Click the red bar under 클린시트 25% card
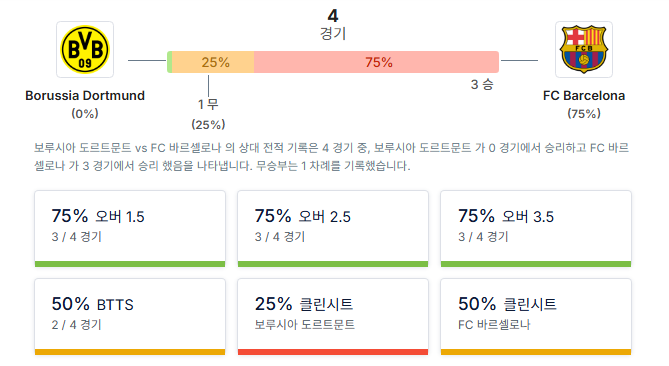This screenshot has width=669, height=366. (333, 352)
